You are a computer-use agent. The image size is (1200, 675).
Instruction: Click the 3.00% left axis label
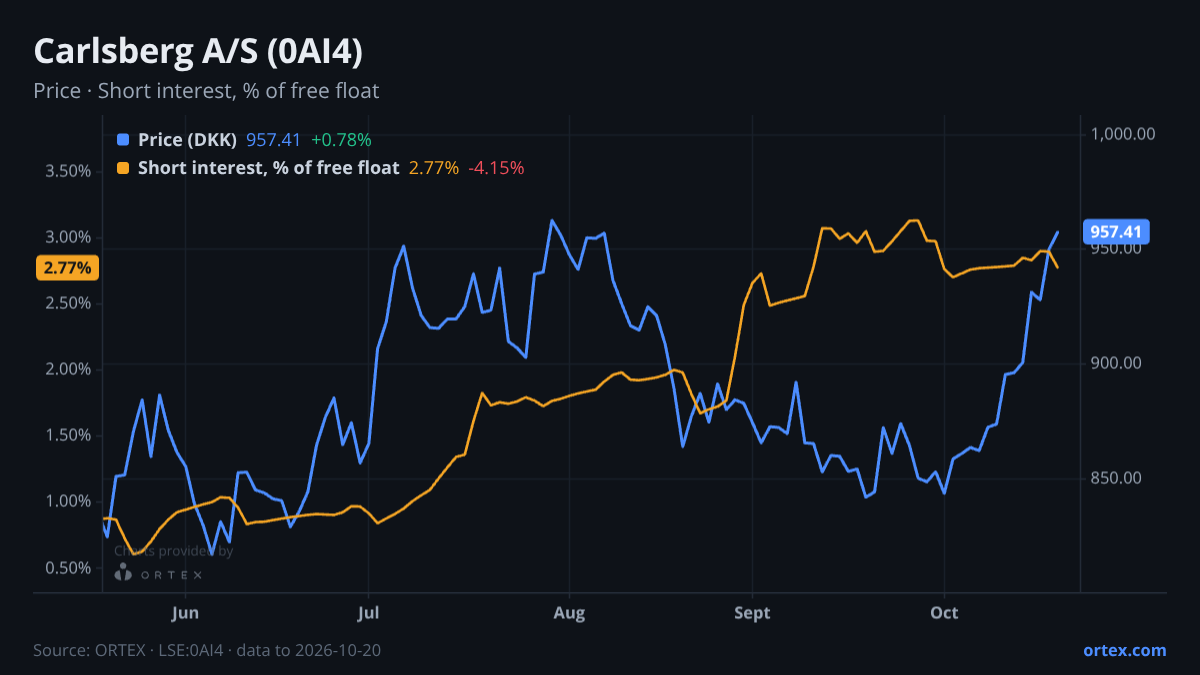tap(68, 237)
